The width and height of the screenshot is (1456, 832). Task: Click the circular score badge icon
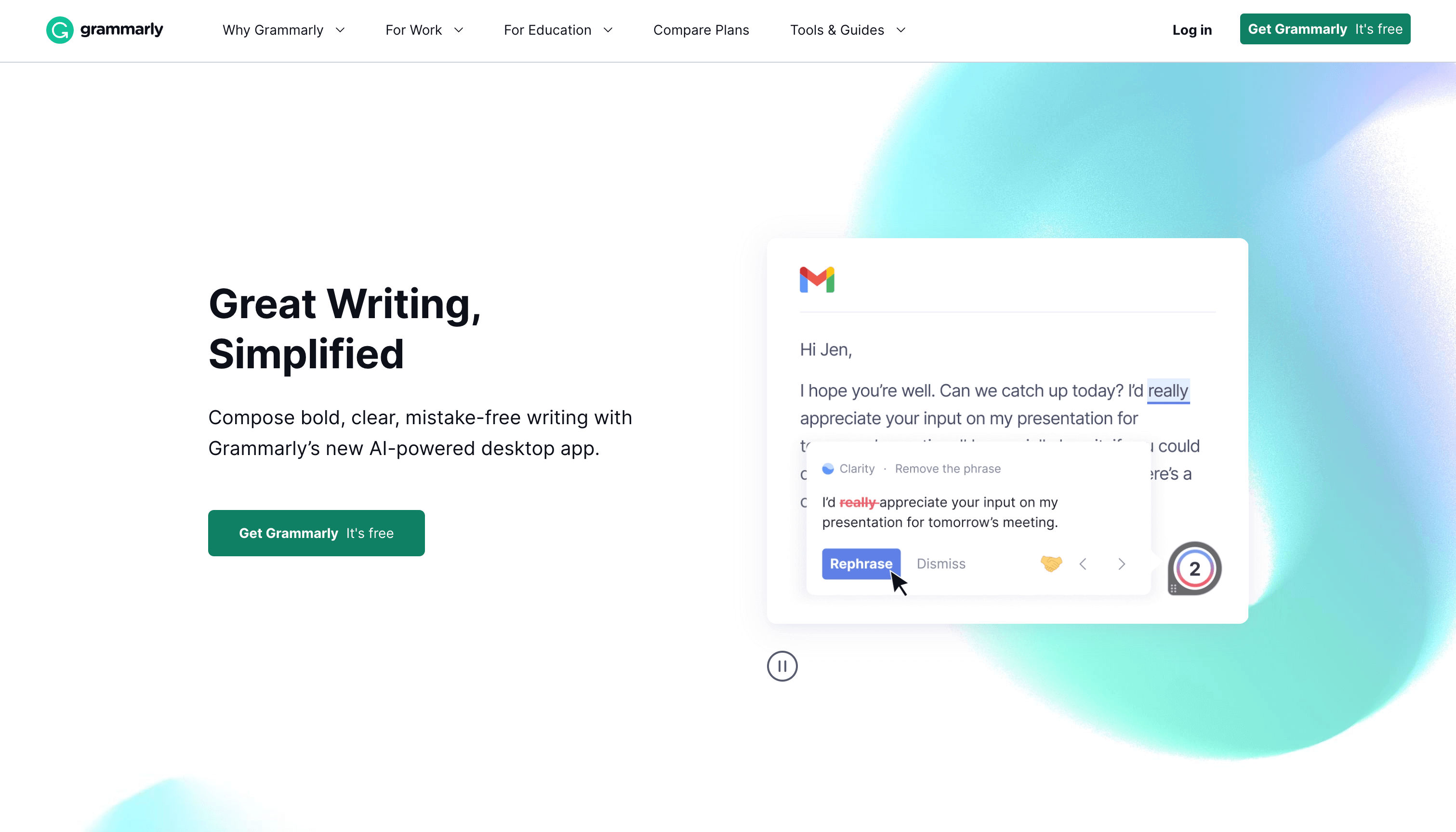1194,568
